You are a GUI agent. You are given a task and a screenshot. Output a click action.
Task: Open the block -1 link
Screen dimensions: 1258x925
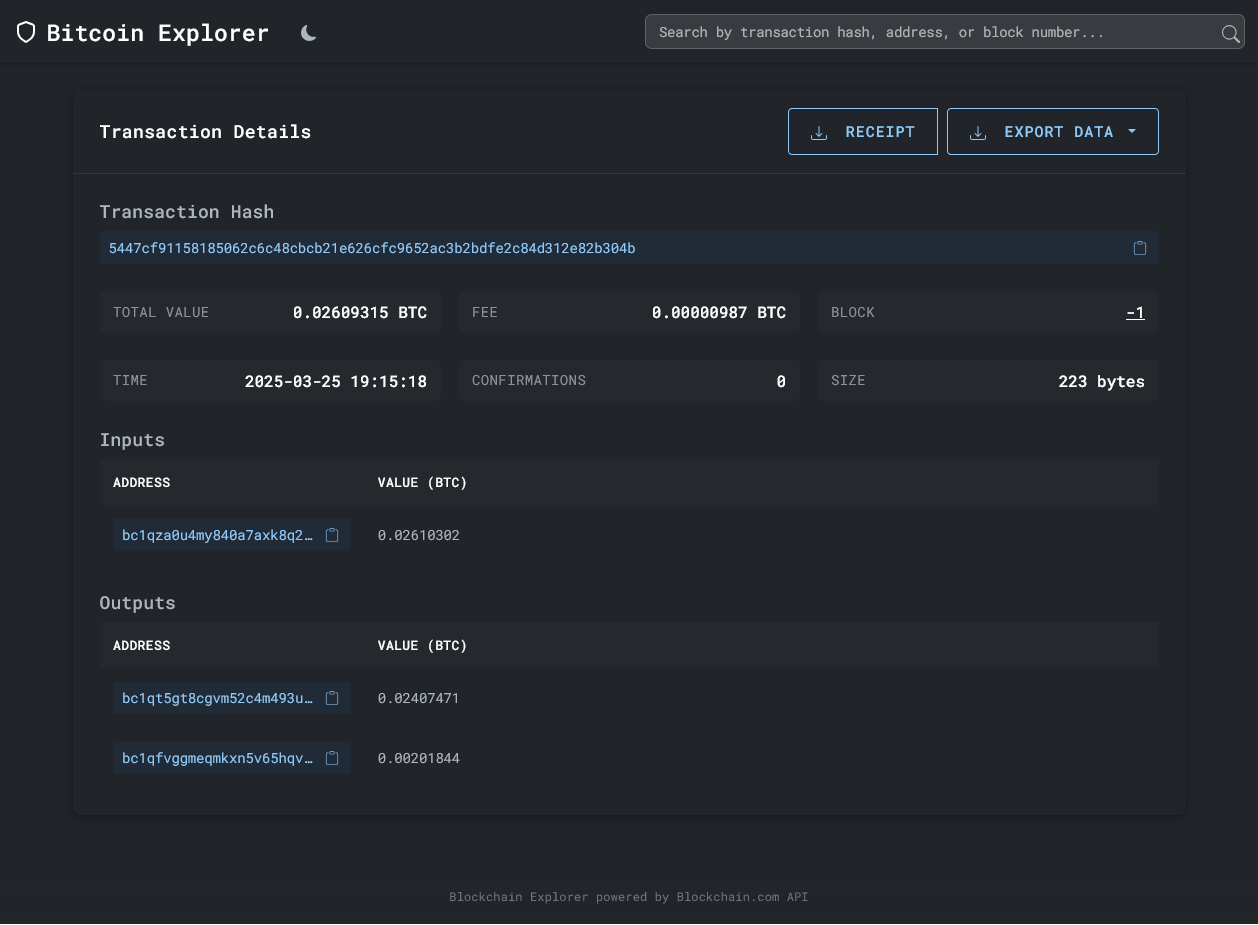point(1135,313)
